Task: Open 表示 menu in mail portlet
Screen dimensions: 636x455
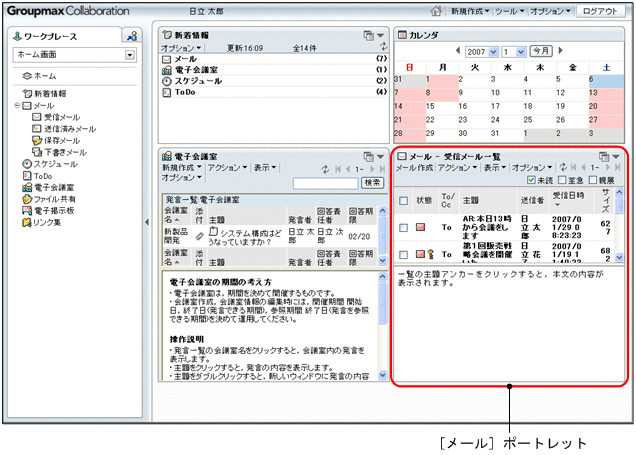Action: (x=494, y=167)
